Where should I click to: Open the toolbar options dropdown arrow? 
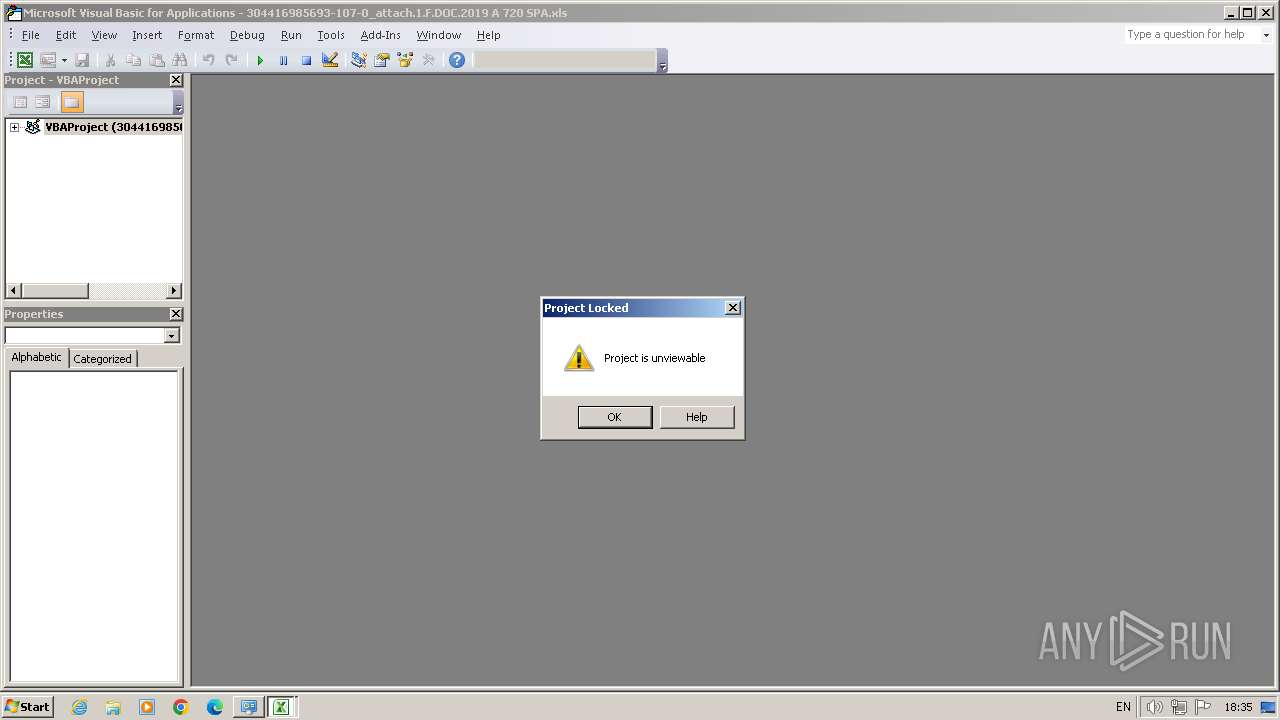pyautogui.click(x=662, y=63)
